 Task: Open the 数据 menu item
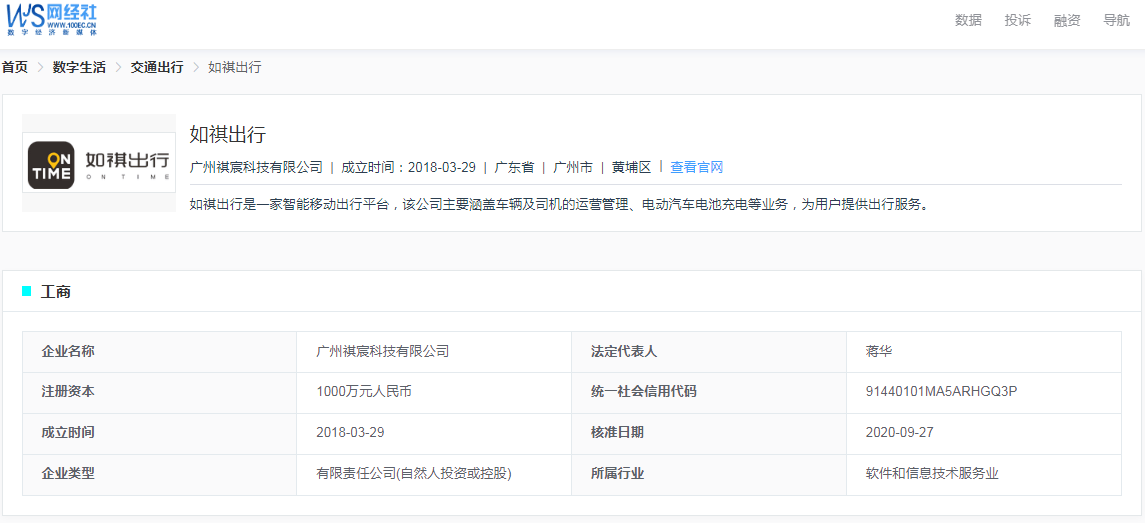coord(968,20)
